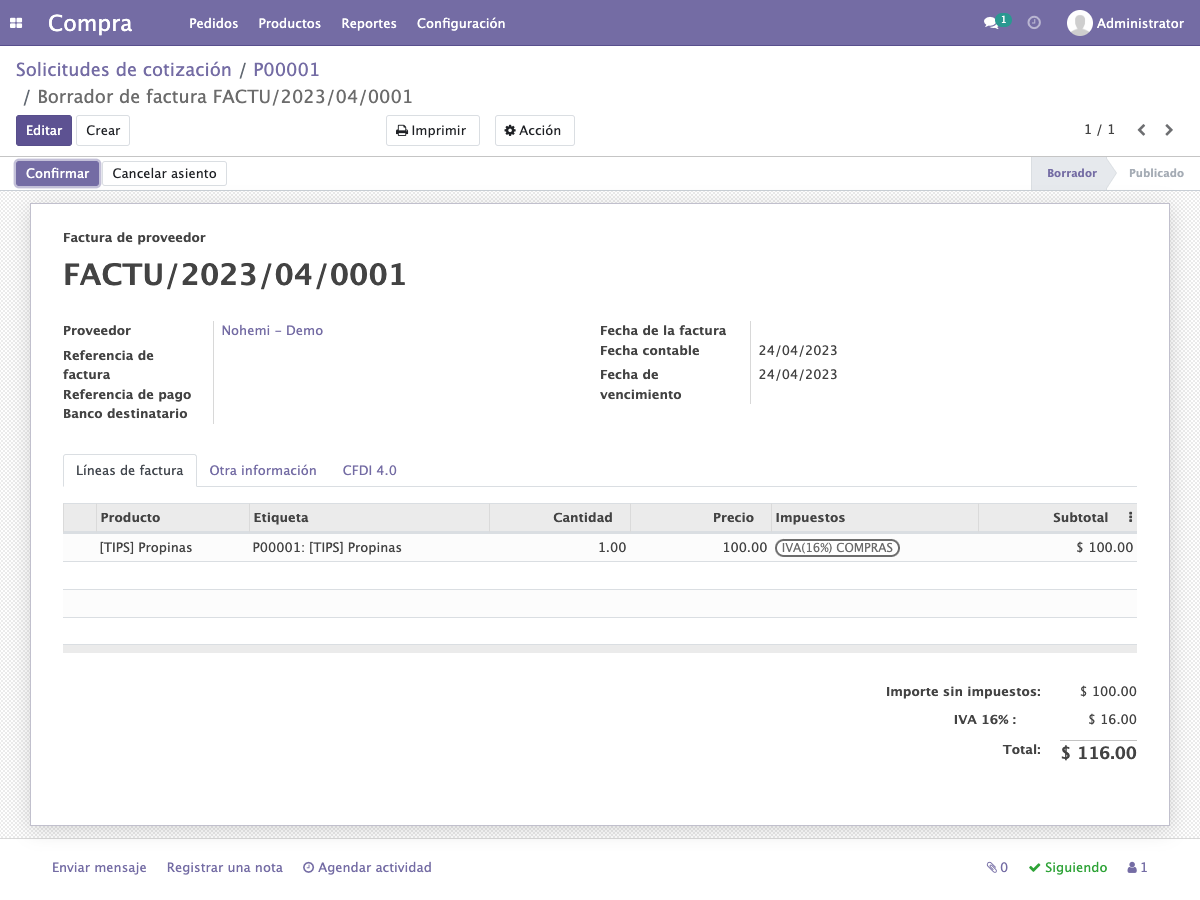Switch to Otra información tab
Screen dimensions: 1200x900
click(263, 471)
